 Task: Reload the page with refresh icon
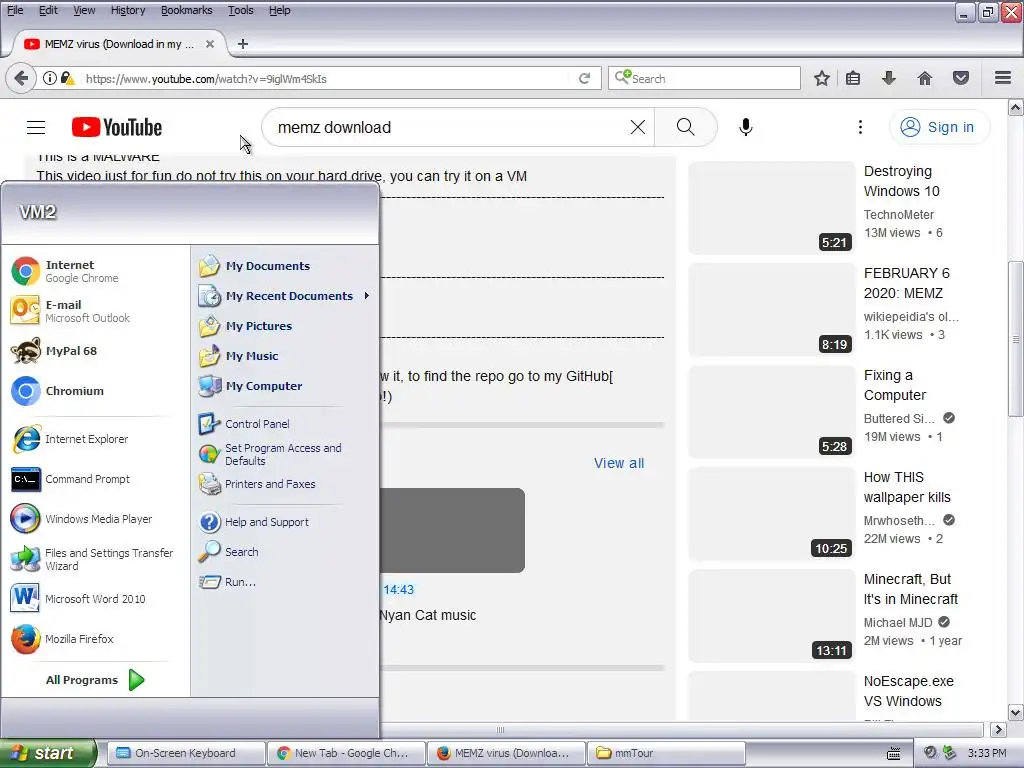click(584, 78)
